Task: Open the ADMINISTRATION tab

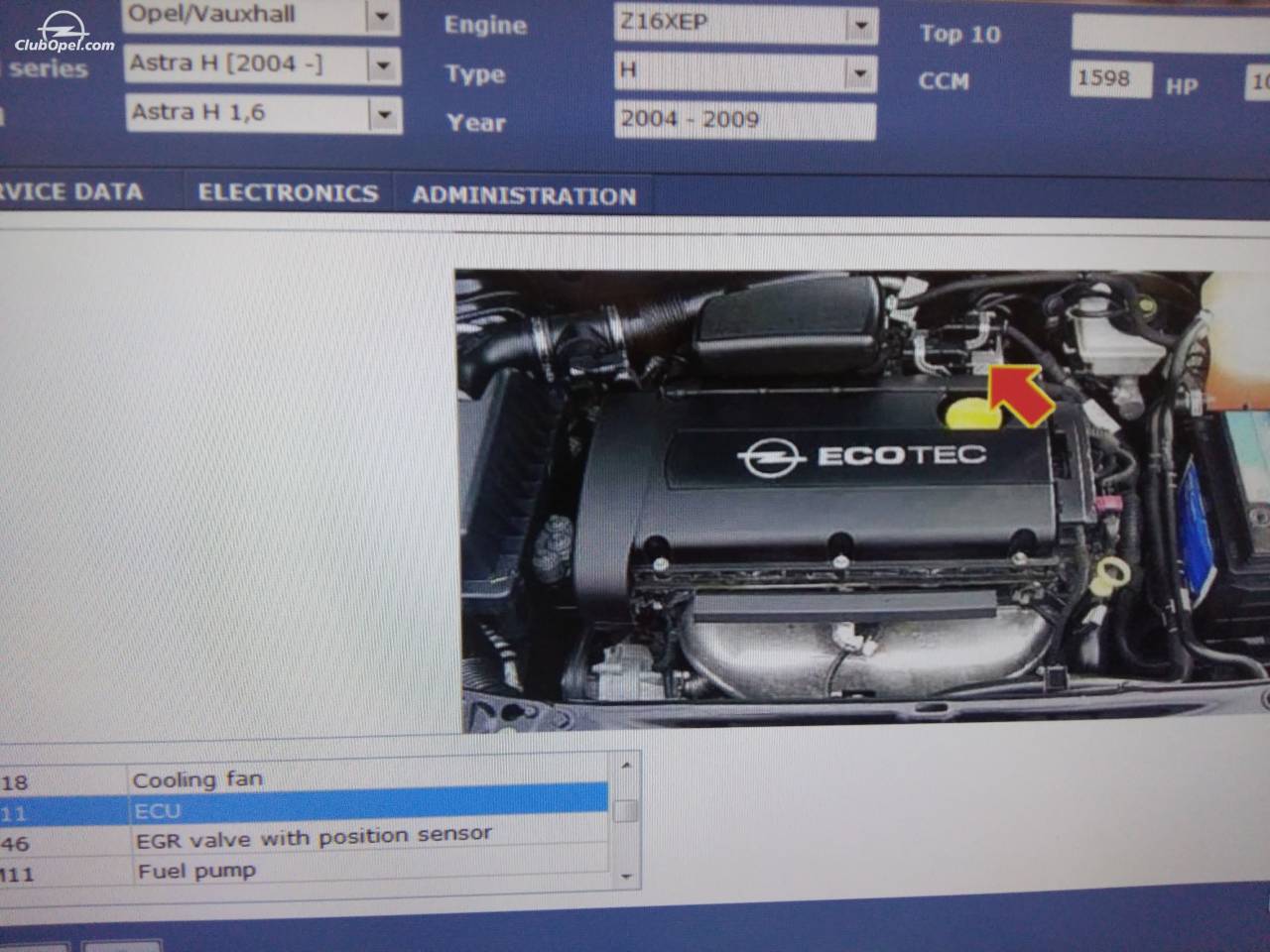Action: tap(524, 195)
